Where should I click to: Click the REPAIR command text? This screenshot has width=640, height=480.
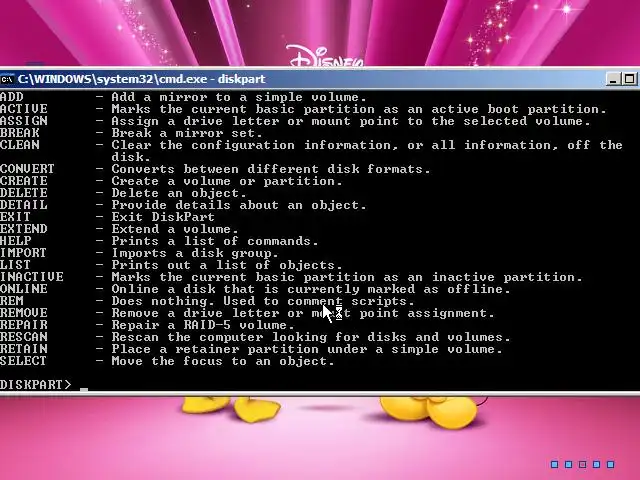tap(24, 325)
